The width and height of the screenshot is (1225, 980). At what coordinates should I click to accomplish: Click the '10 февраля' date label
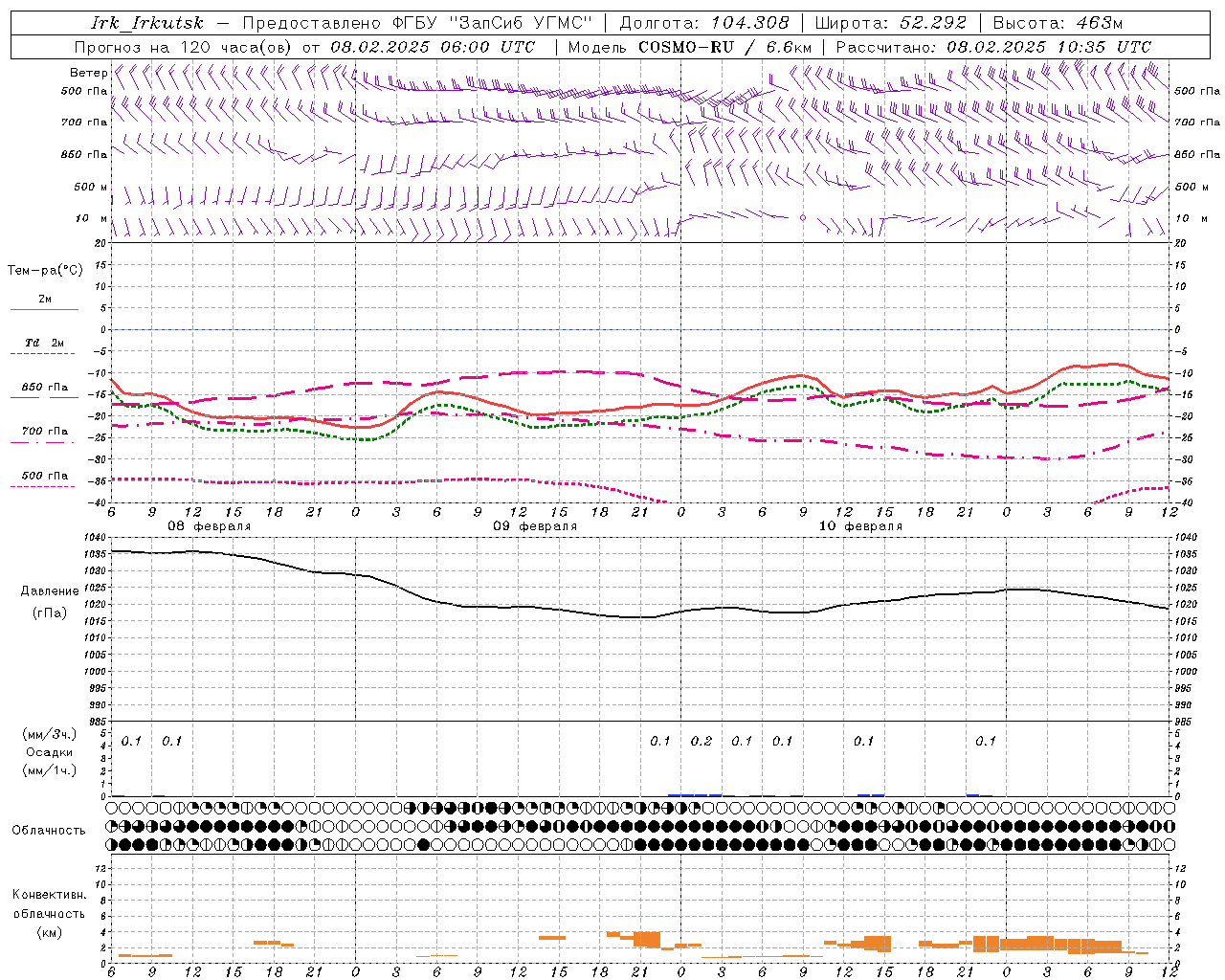(860, 526)
